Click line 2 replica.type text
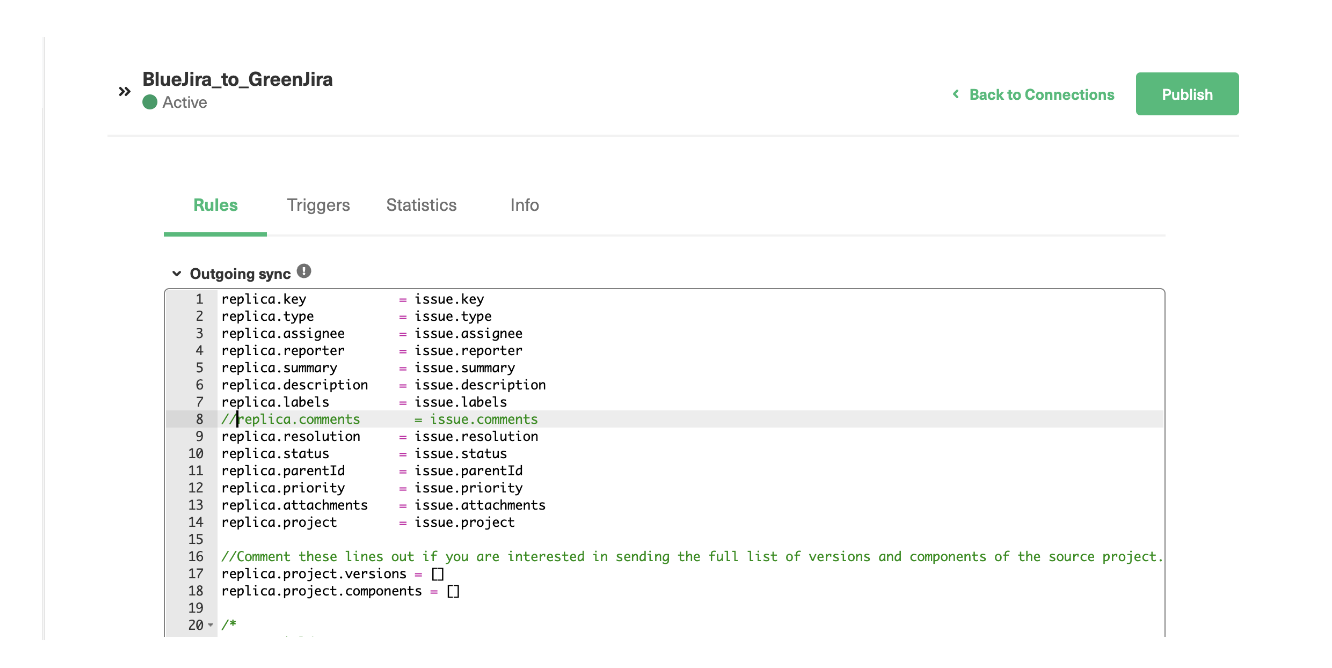Screen dimensions: 1332x668 pos(268,316)
